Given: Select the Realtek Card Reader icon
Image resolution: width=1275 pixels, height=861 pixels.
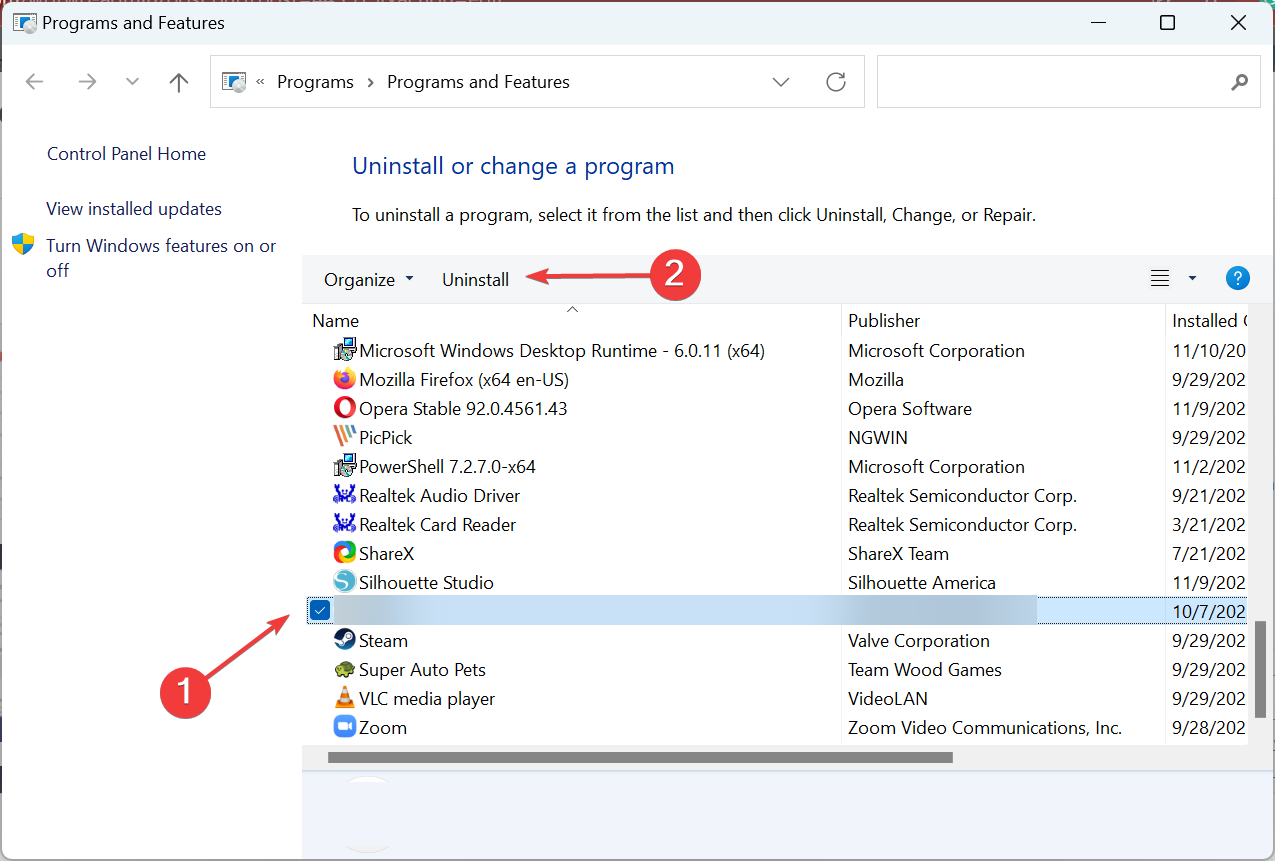Looking at the screenshot, I should [345, 524].
